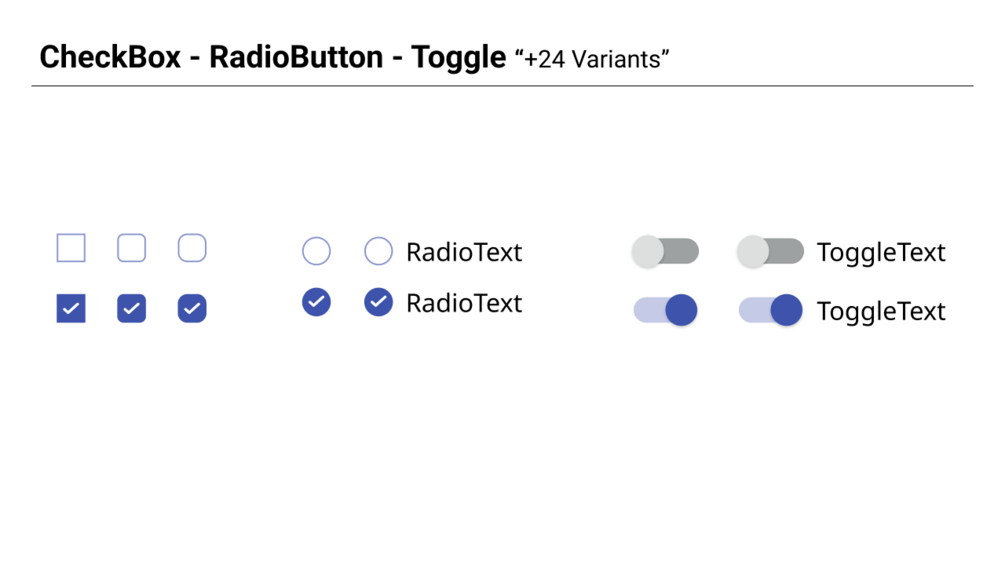The width and height of the screenshot is (1005, 565).
Task: Turn off the blue toggle beside ToggleText
Action: point(770,310)
